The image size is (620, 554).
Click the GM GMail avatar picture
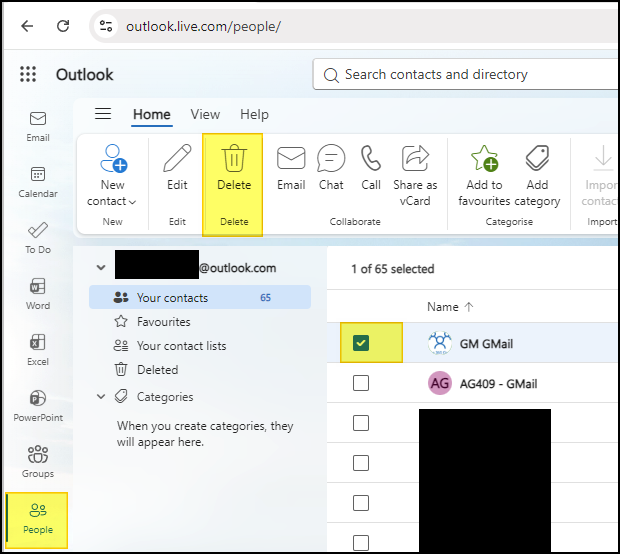440,343
